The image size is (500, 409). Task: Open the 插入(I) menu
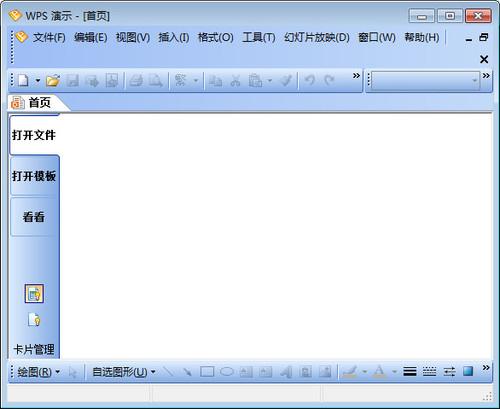(174, 37)
